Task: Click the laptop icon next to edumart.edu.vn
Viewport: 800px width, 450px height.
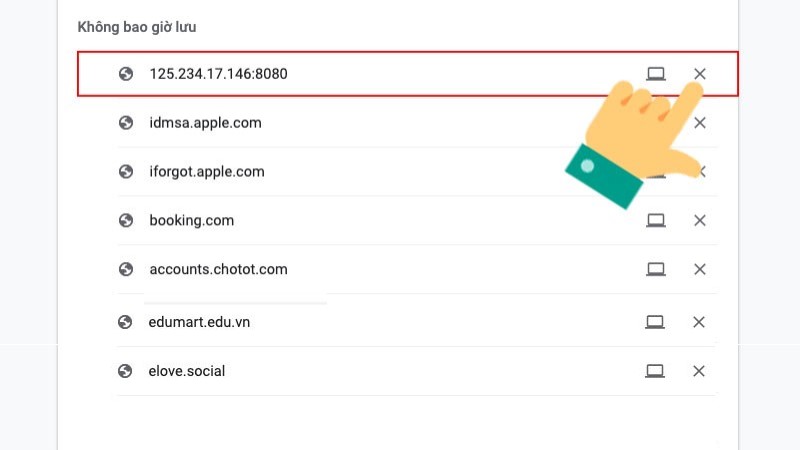Action: pos(655,322)
